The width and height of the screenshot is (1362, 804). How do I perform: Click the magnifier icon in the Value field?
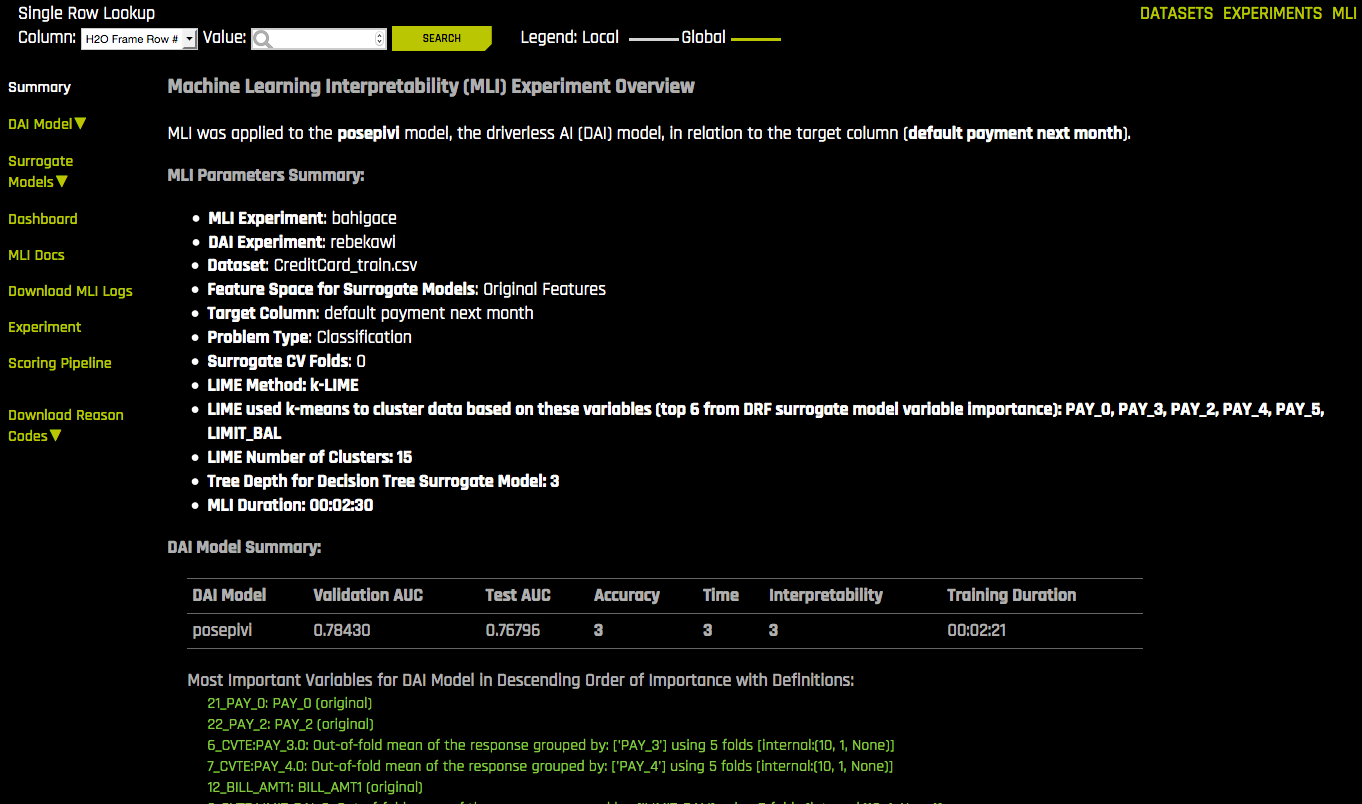[261, 38]
